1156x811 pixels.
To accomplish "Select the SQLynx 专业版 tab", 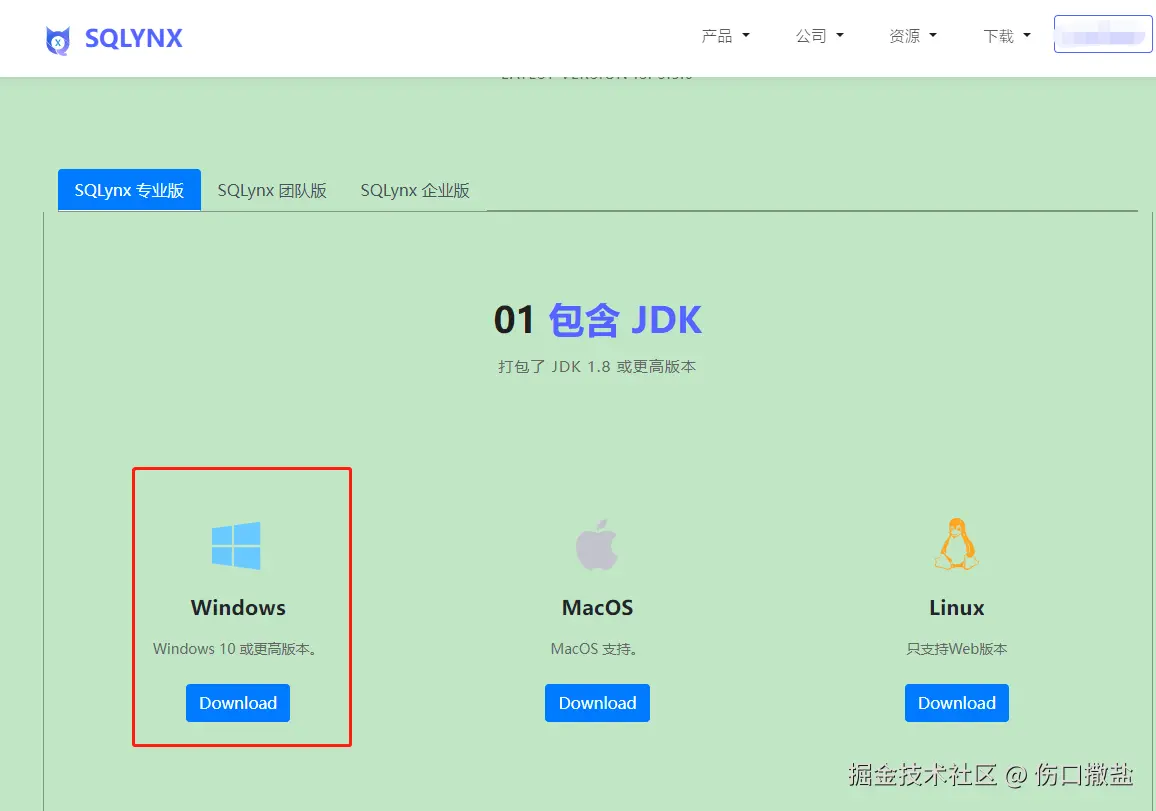I will tap(129, 190).
